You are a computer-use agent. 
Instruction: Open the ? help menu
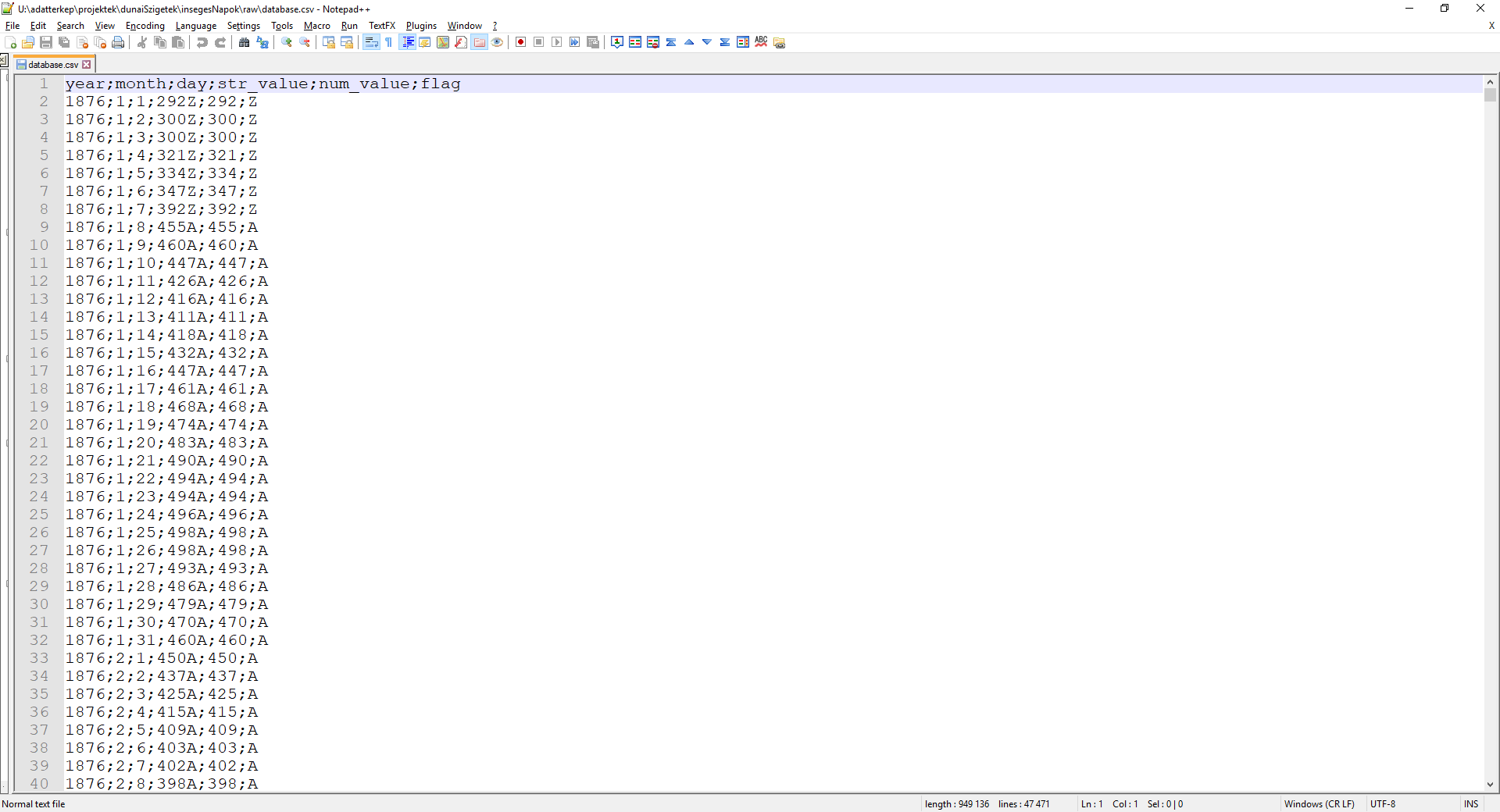click(x=495, y=26)
